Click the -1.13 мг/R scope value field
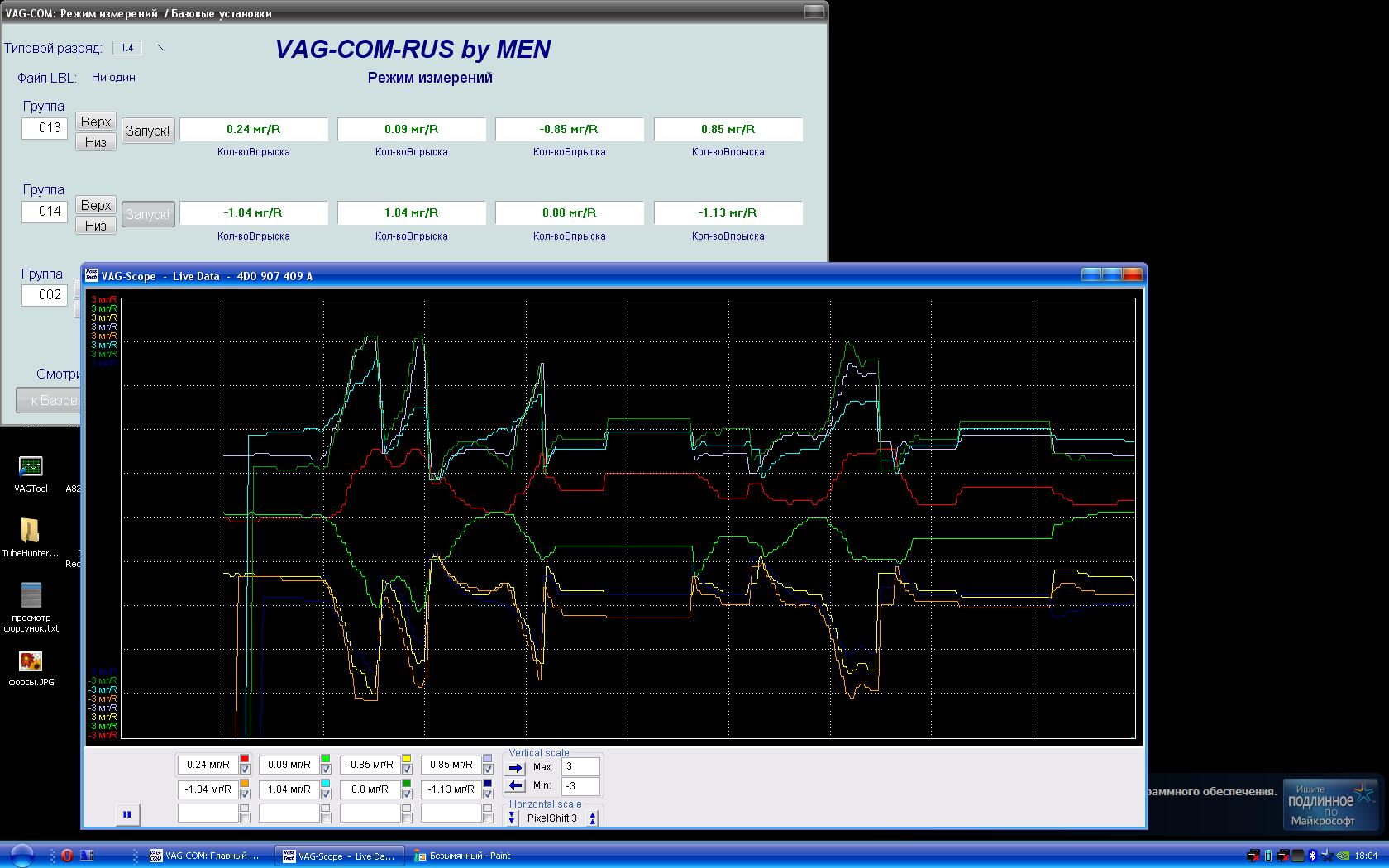 451,789
